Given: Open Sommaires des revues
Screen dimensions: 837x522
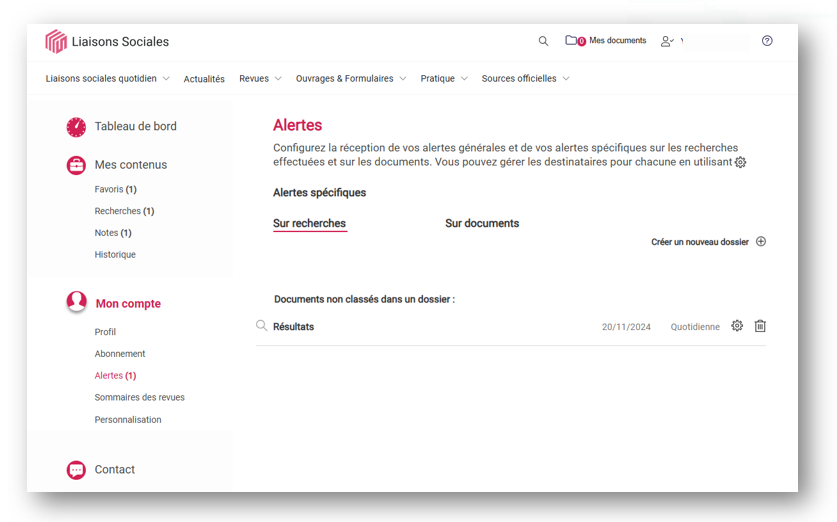Looking at the screenshot, I should (139, 398).
